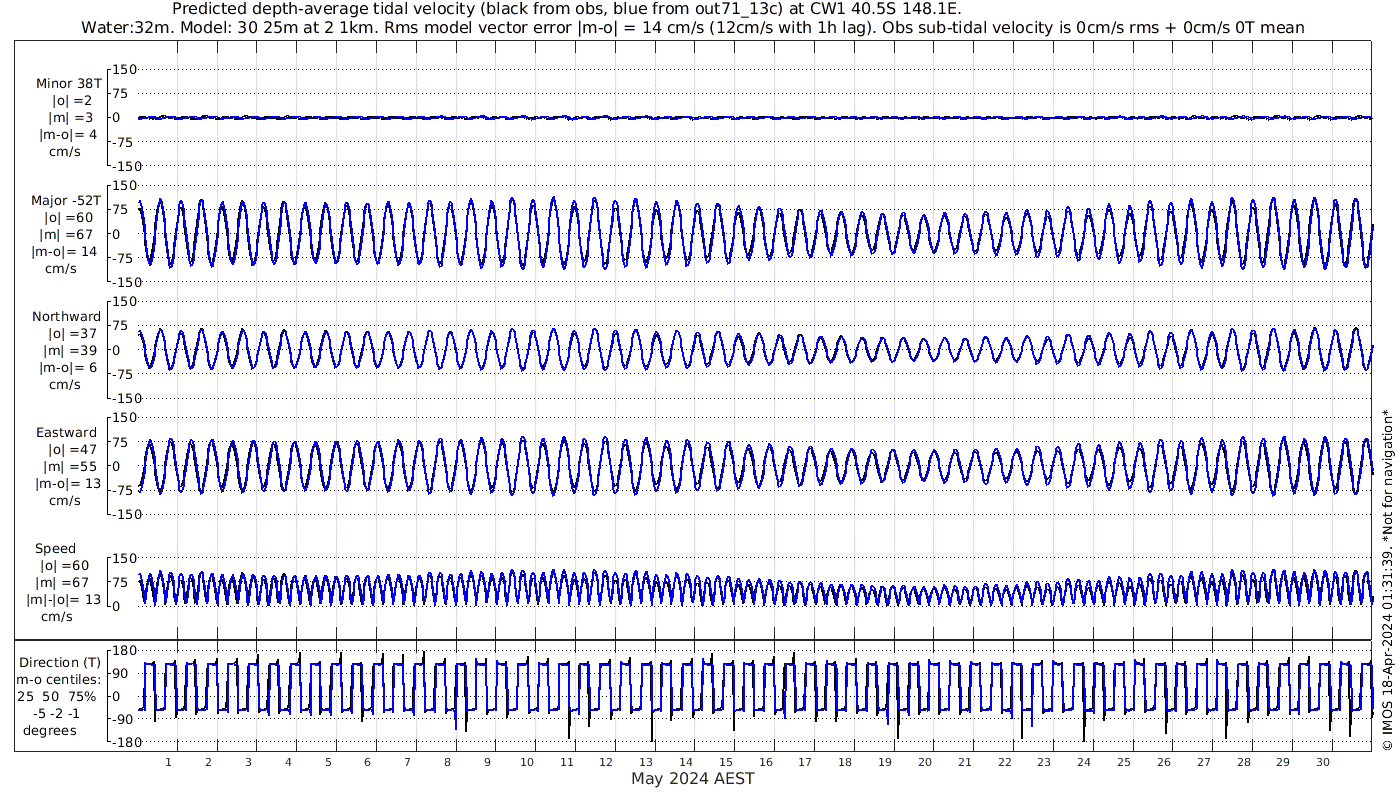Click the '|m| =67' value in Major panel

68,235
